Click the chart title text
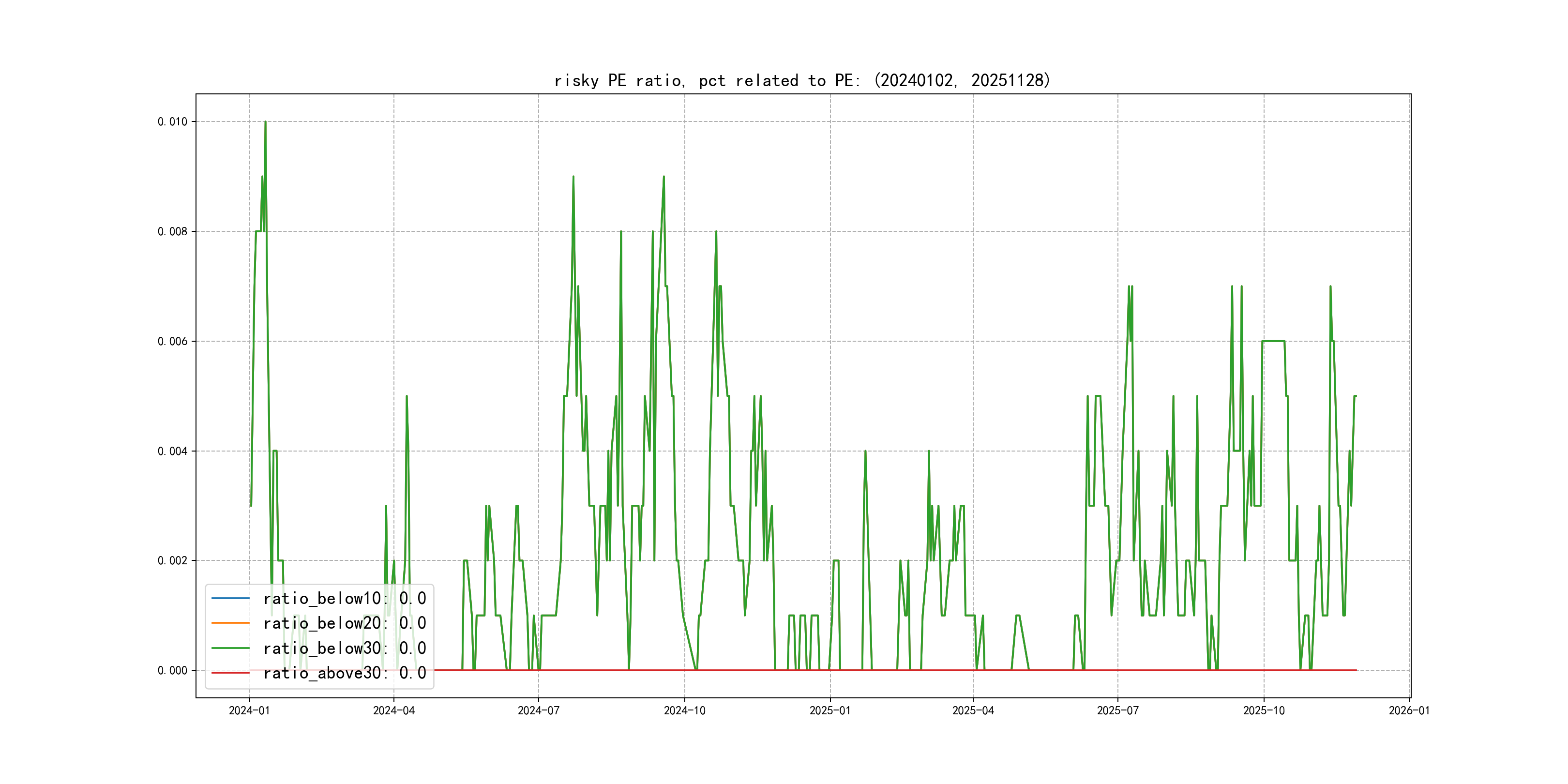 tap(801, 80)
